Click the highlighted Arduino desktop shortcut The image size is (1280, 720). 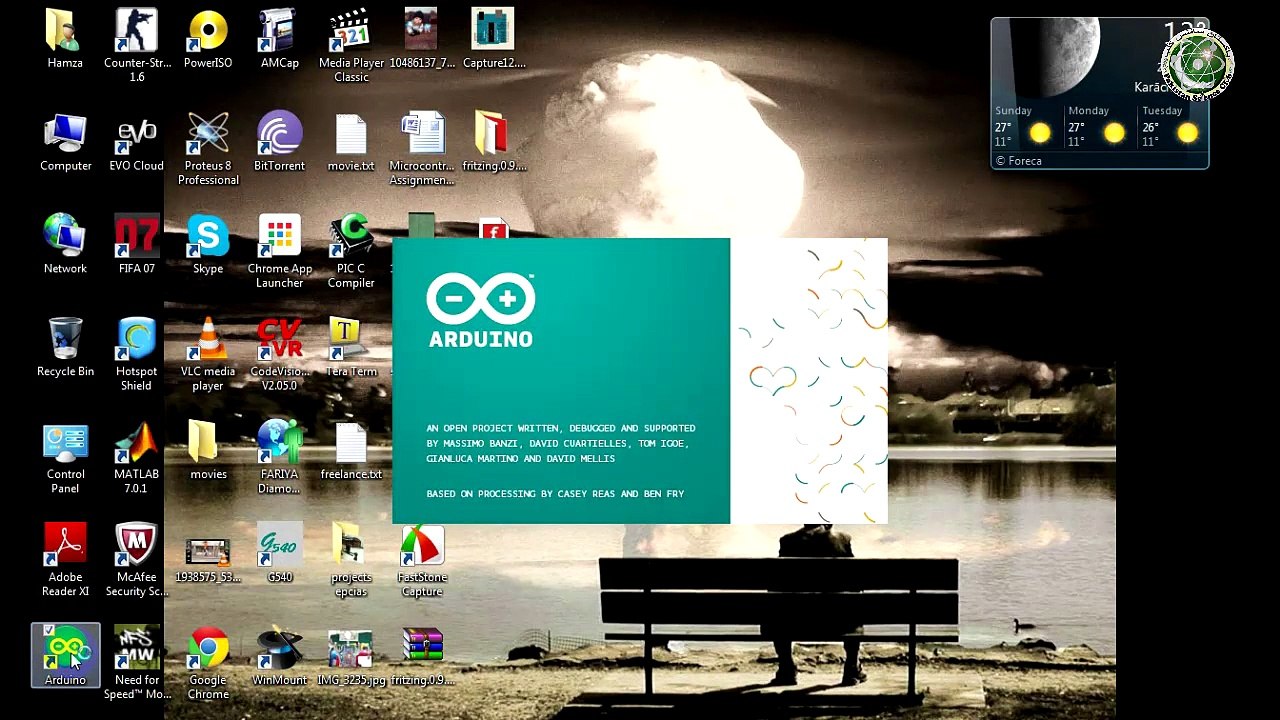click(x=65, y=655)
